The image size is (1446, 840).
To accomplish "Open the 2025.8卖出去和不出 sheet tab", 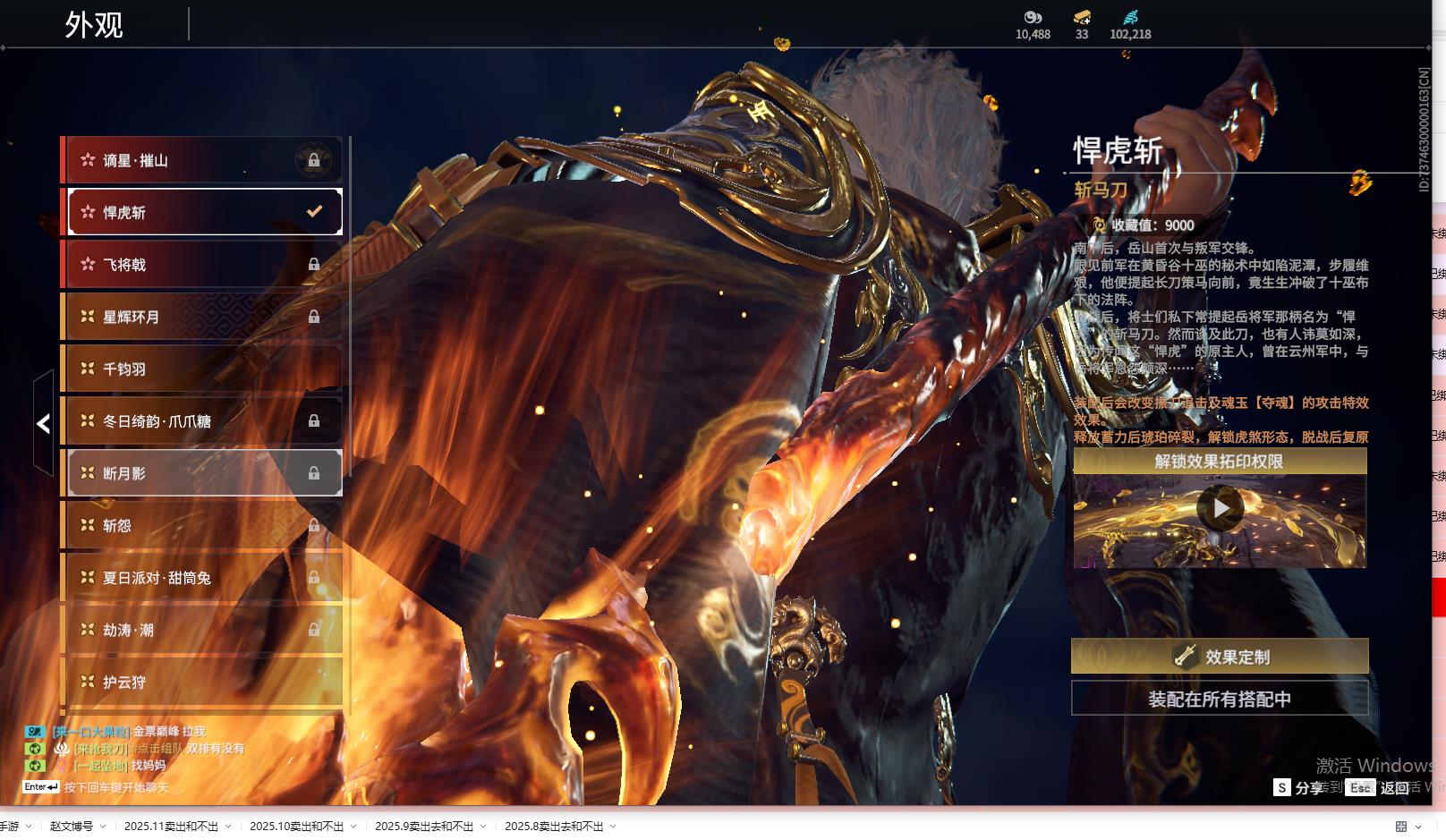I will click(x=554, y=827).
